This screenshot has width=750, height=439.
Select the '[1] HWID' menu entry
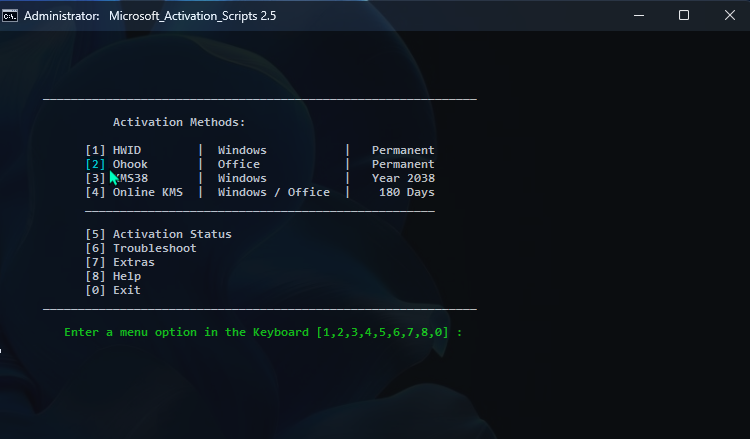113,150
